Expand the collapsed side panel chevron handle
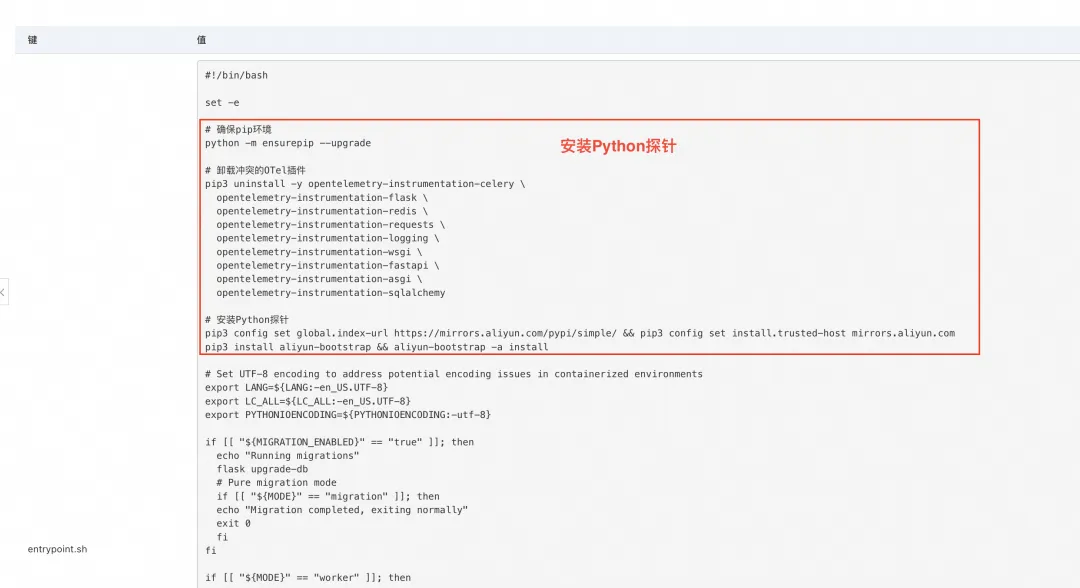 point(3,292)
